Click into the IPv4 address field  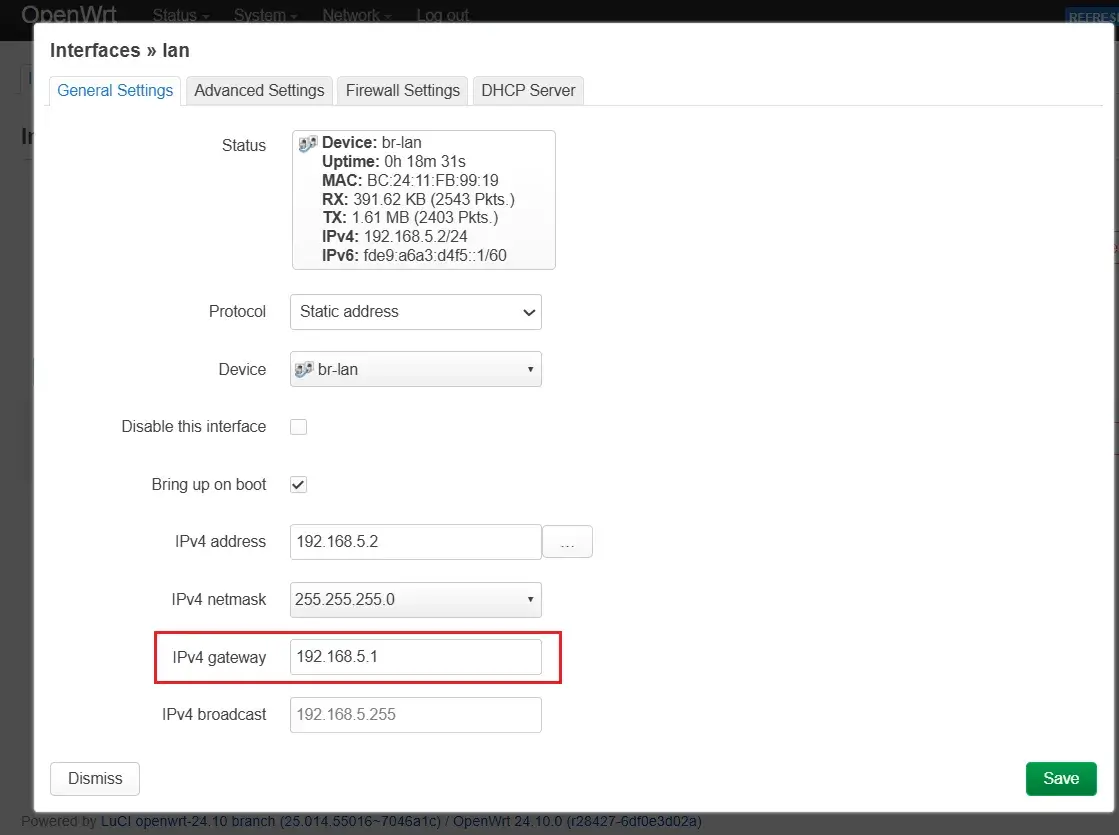pos(415,542)
